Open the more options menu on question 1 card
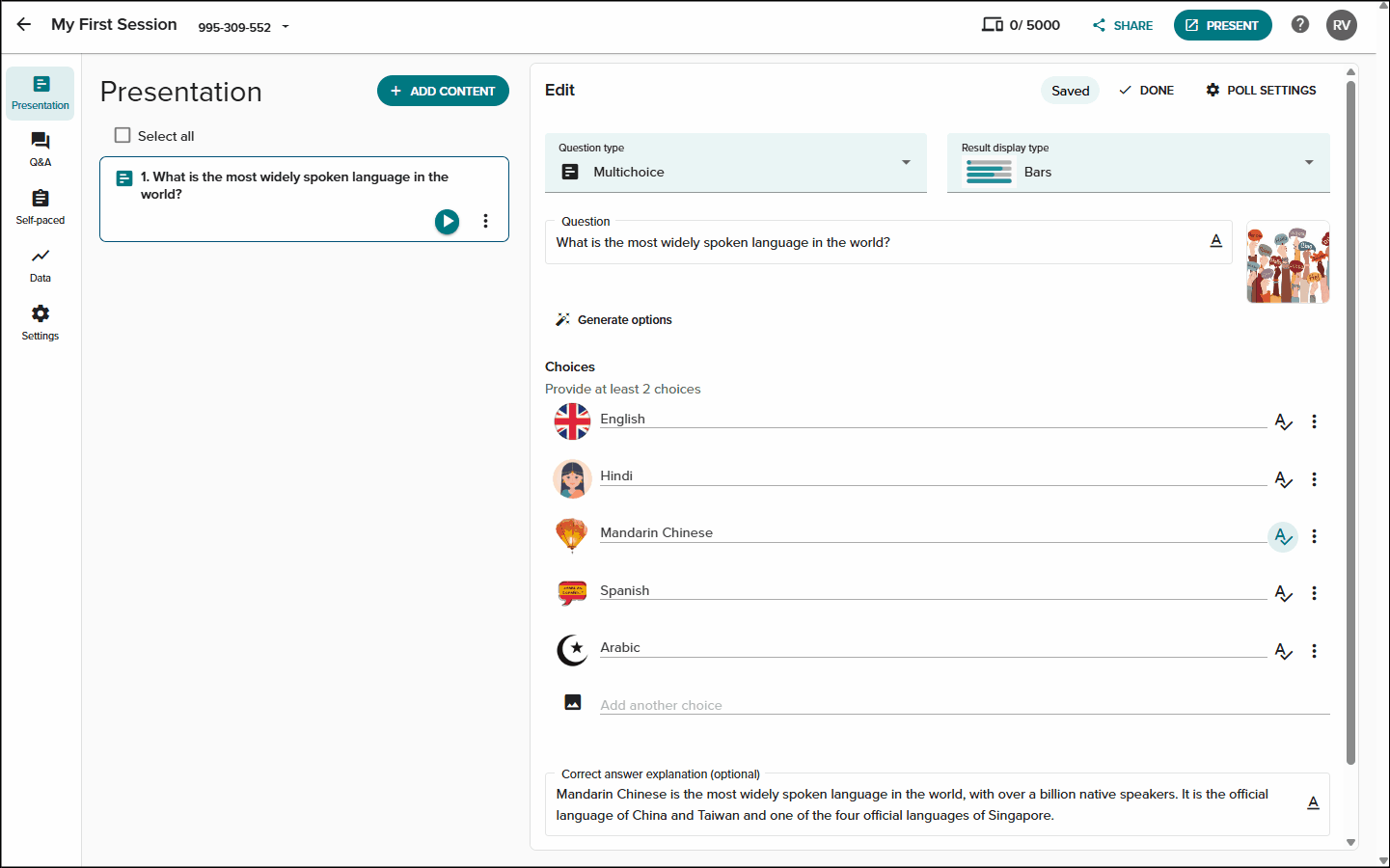This screenshot has height=868, width=1390. click(485, 221)
